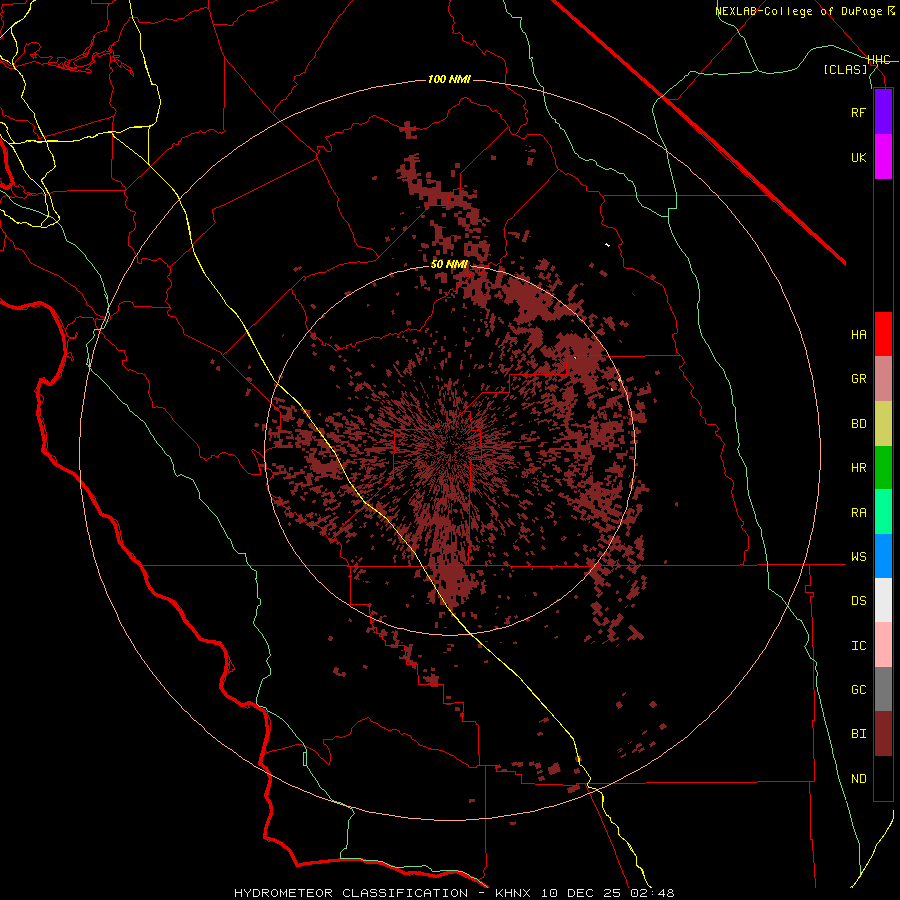Click the BI dark-red legend swatch
Viewport: 900px width, 900px height.
883,734
